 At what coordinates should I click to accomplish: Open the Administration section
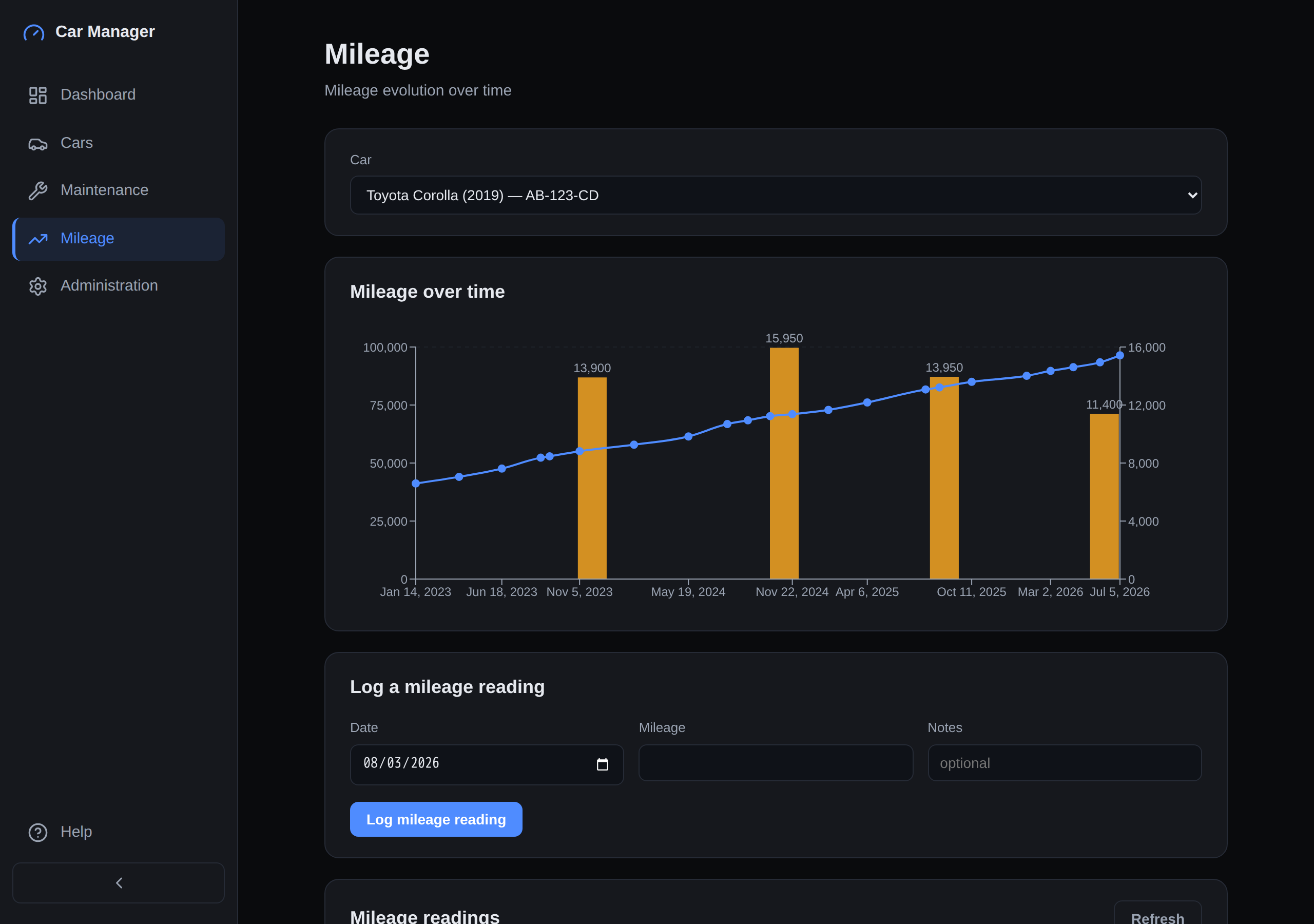click(119, 286)
